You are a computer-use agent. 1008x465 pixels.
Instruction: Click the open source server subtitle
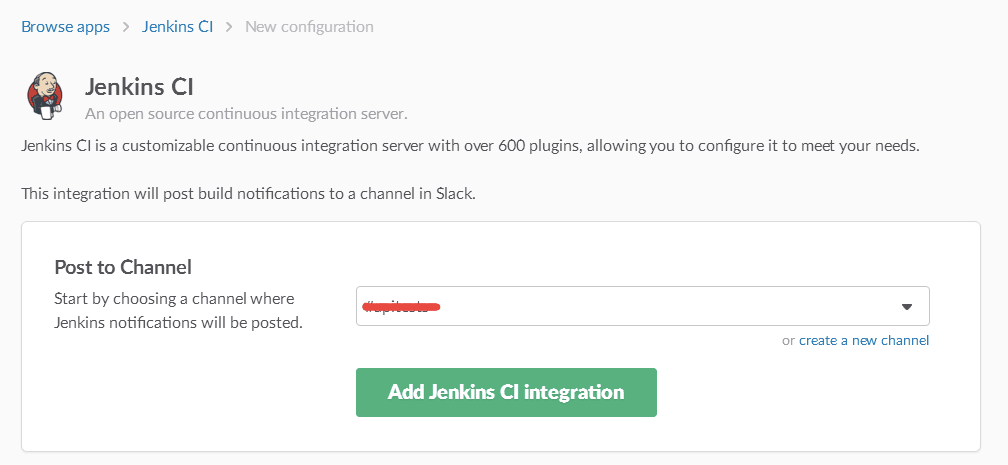pos(246,114)
